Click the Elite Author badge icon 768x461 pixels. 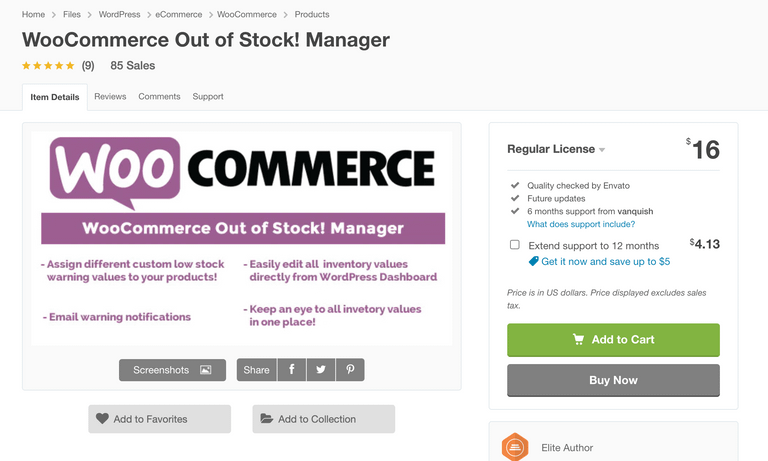coord(515,447)
